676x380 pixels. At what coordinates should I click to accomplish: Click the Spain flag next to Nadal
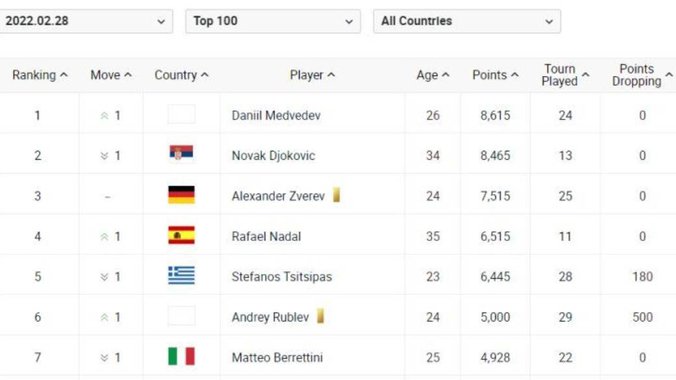click(181, 236)
